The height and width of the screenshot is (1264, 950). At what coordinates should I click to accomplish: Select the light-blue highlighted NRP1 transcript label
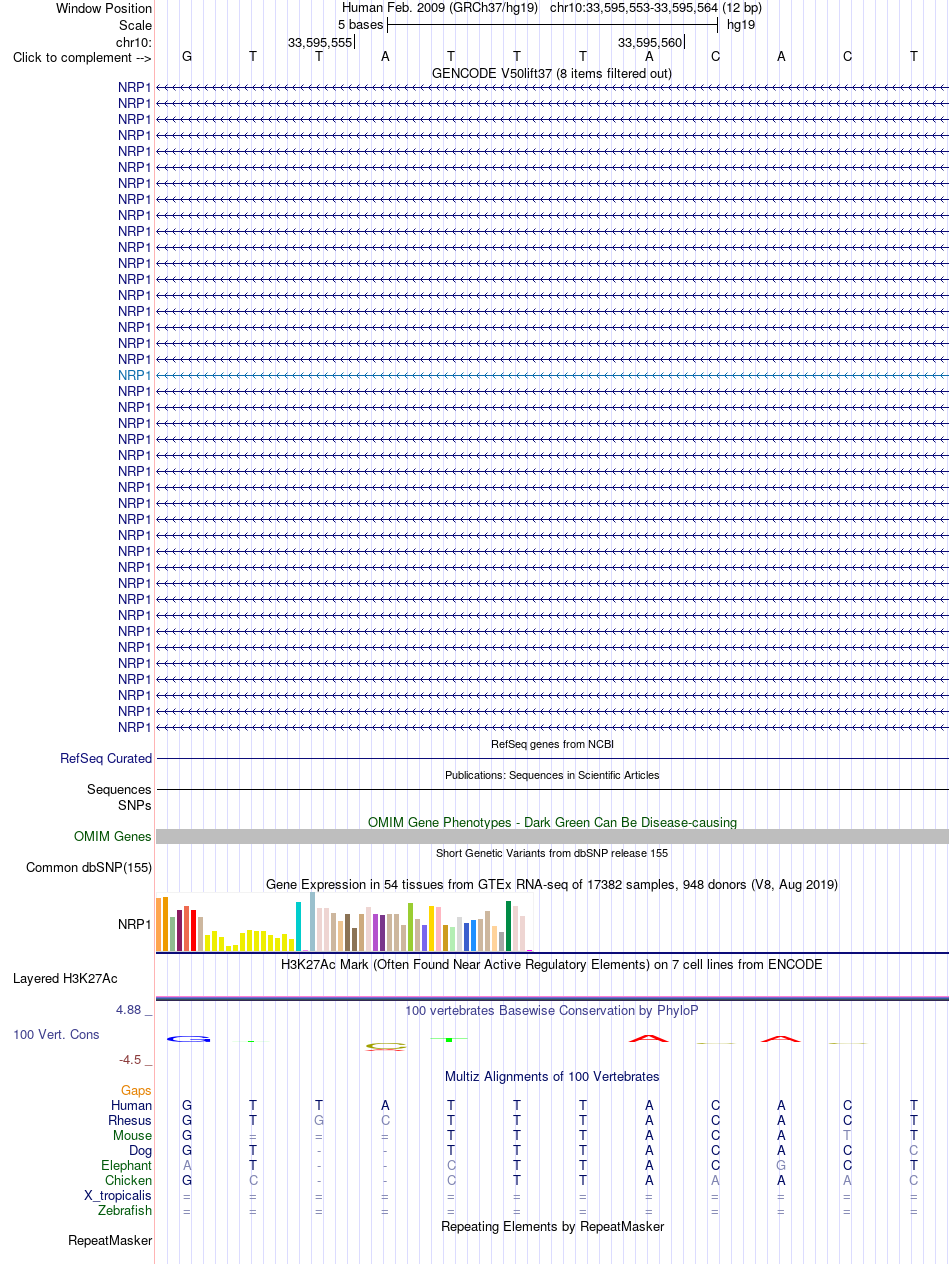135,375
